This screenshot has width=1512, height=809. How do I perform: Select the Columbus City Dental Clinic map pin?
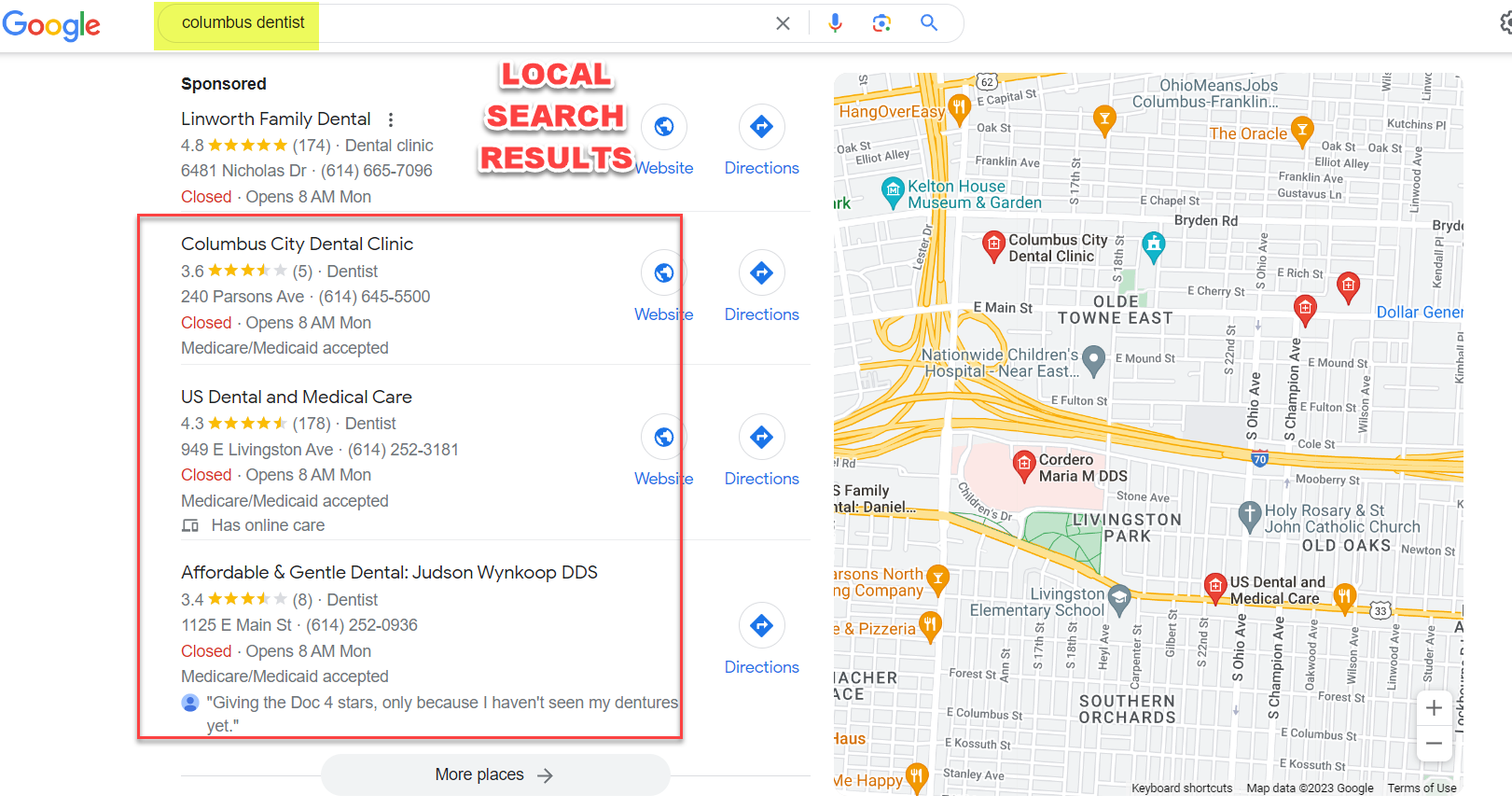994,245
